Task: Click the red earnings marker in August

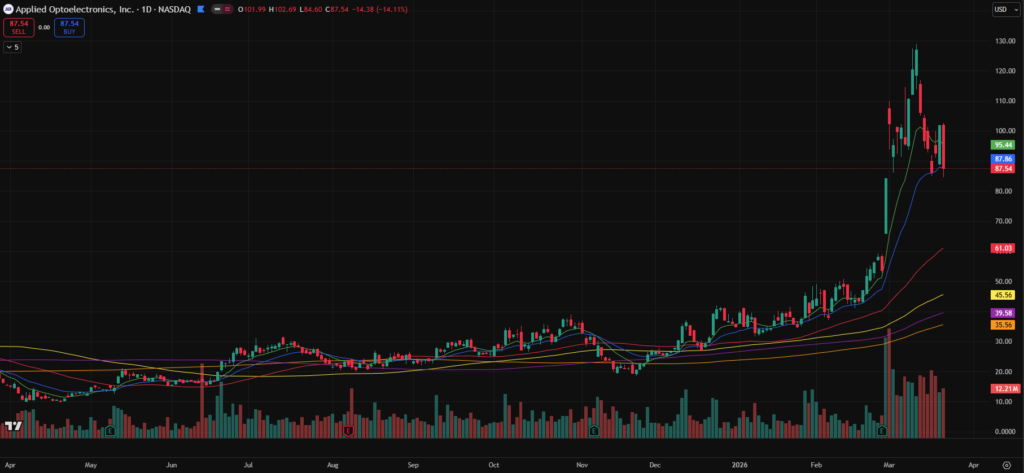Action: [x=348, y=430]
